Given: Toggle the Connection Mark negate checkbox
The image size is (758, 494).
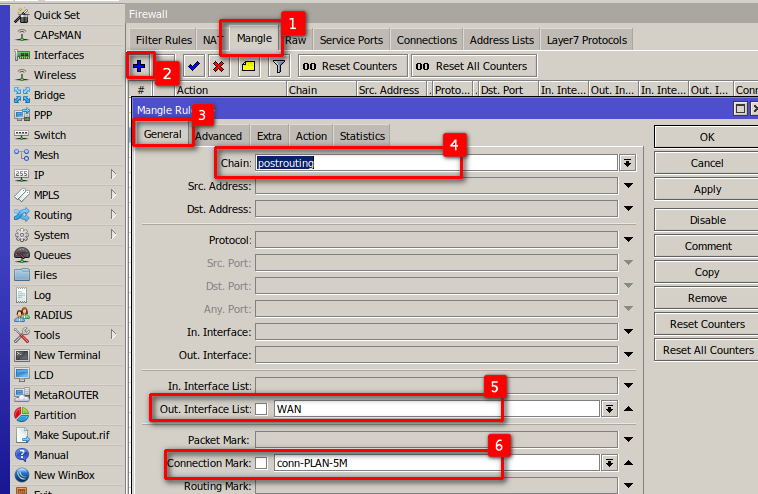Looking at the screenshot, I should (x=261, y=462).
